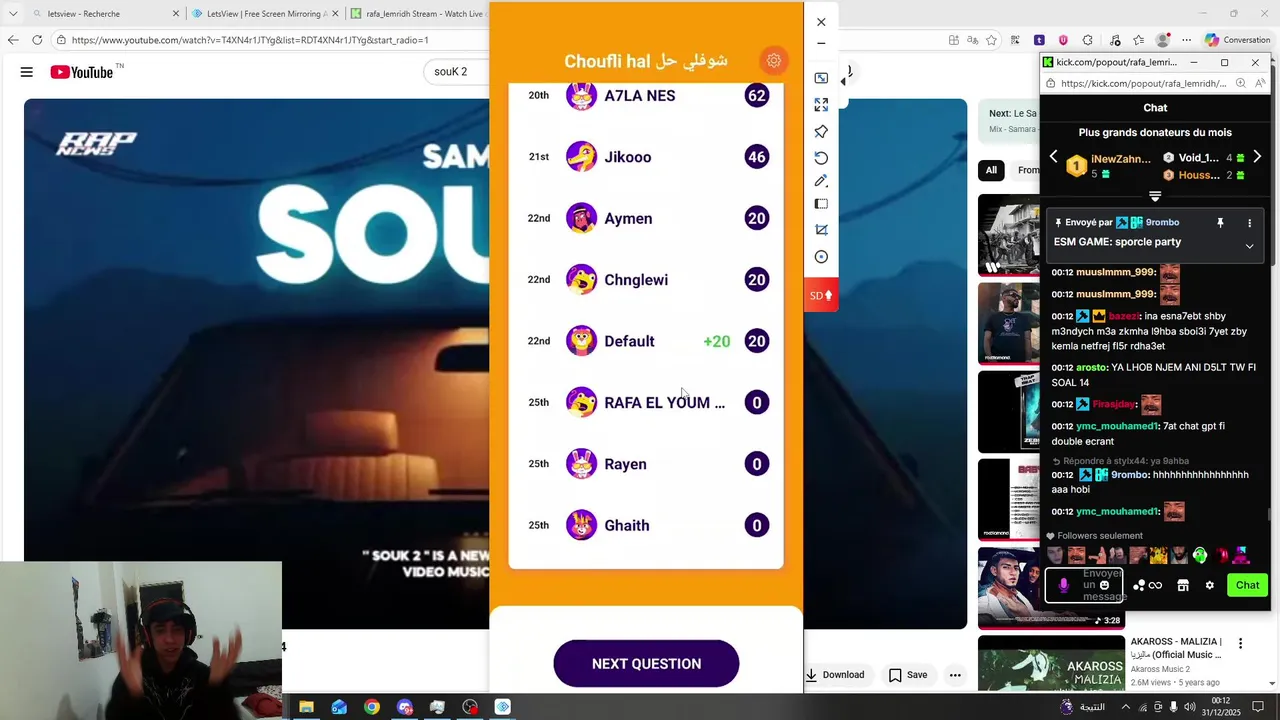Rotate the mirrored screen in LetsView
This screenshot has height=720, width=1280.
tap(821, 157)
